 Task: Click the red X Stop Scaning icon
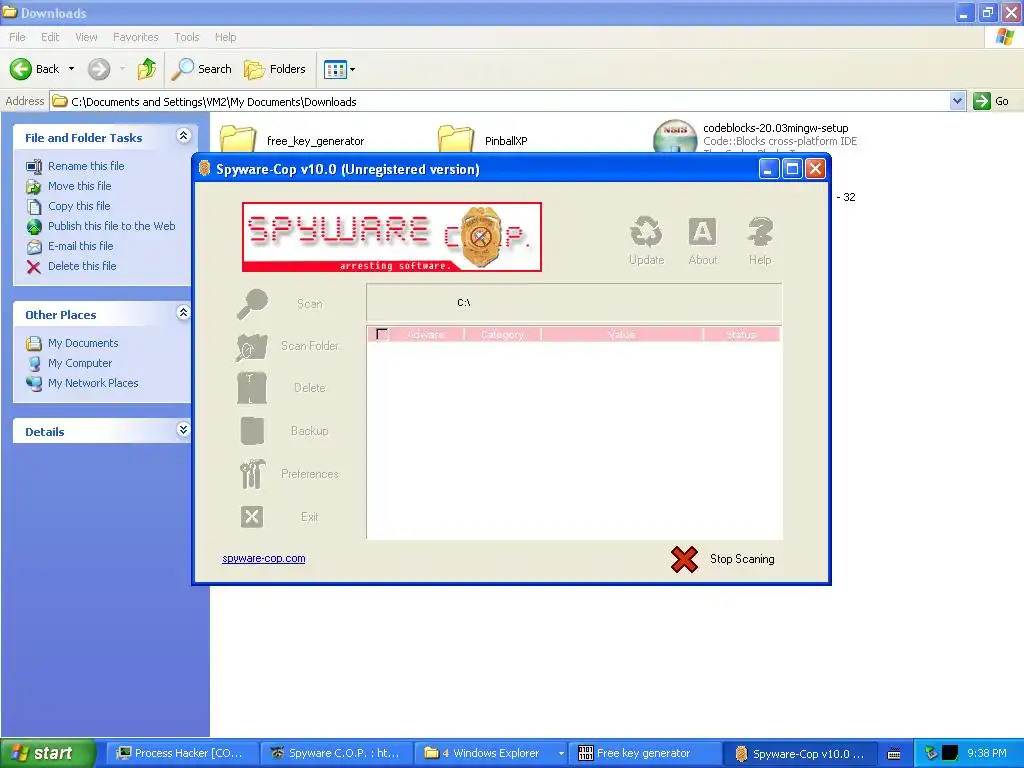(x=684, y=559)
